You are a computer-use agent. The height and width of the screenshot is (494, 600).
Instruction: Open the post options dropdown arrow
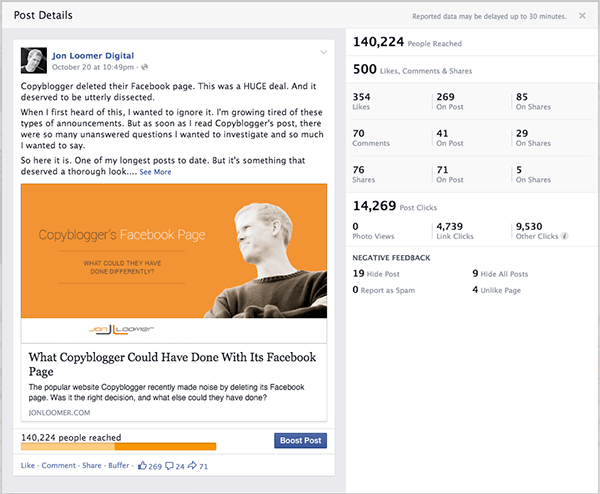pos(322,52)
